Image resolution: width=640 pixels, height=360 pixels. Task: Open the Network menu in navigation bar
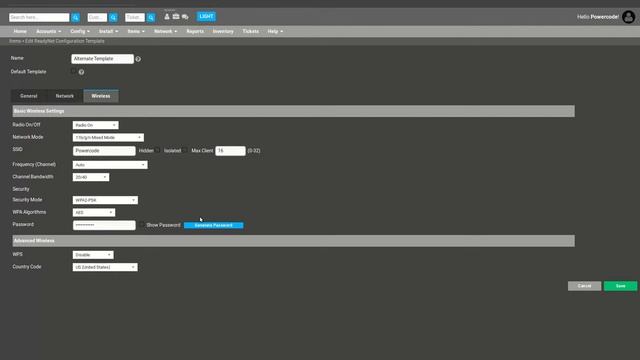coord(165,31)
